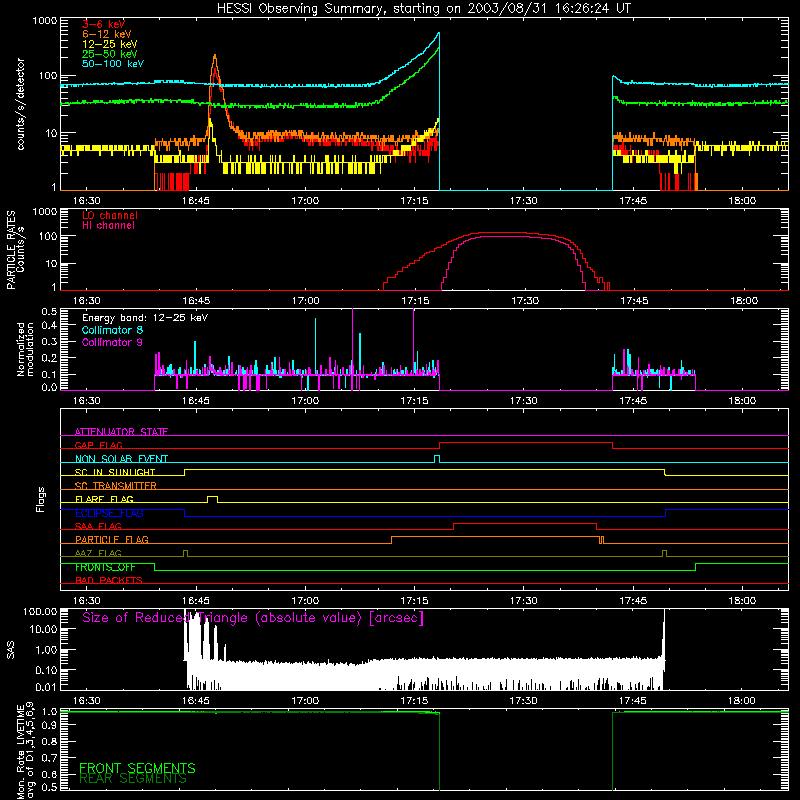800x800 pixels.
Task: Click the HESSI Observing Summary plot title
Action: click(x=424, y=9)
